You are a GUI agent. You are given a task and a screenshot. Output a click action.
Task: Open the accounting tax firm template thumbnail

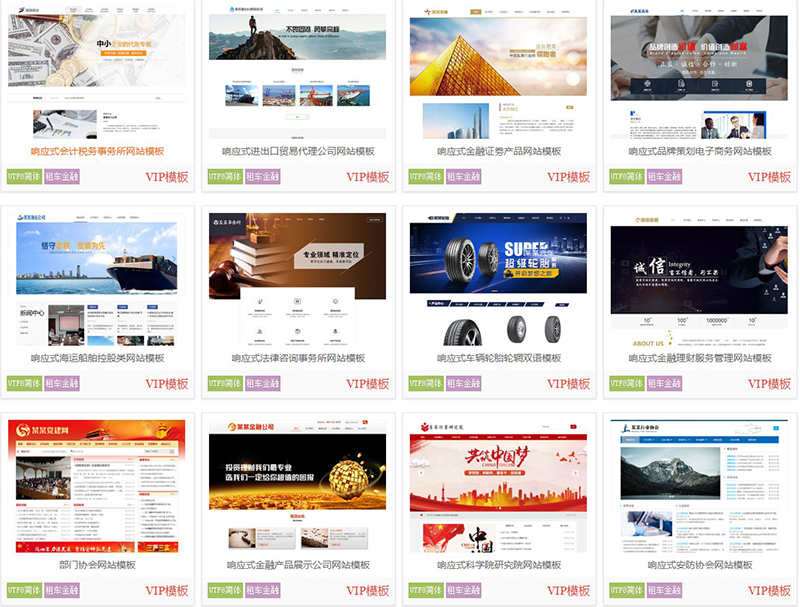click(97, 70)
